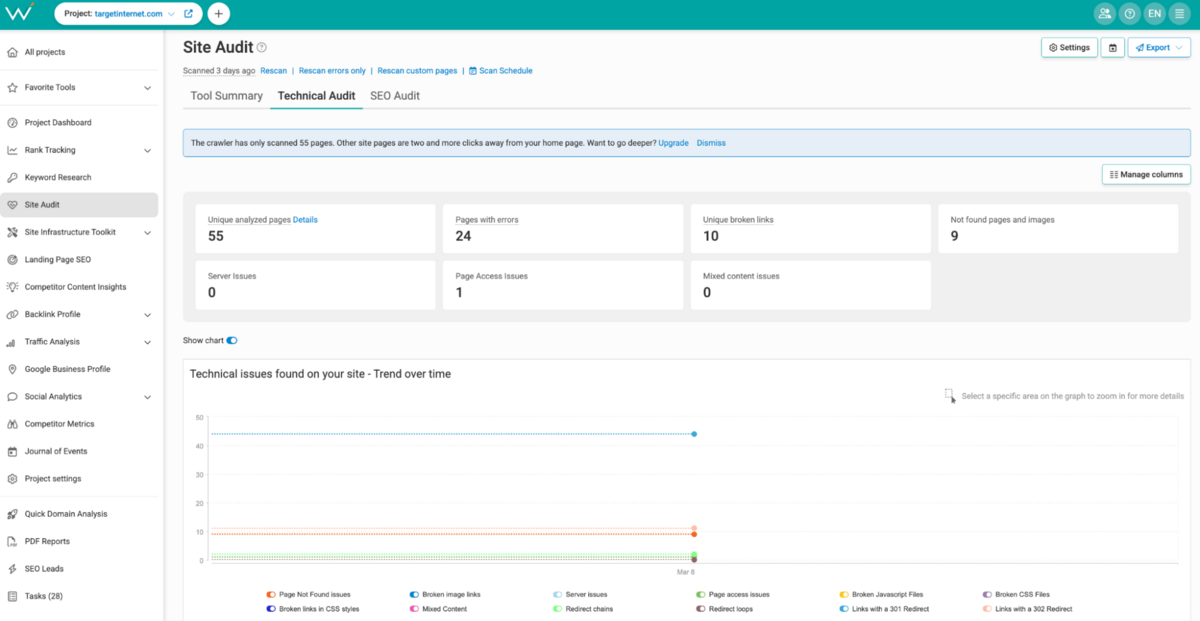Click the W logo icon

[21, 14]
